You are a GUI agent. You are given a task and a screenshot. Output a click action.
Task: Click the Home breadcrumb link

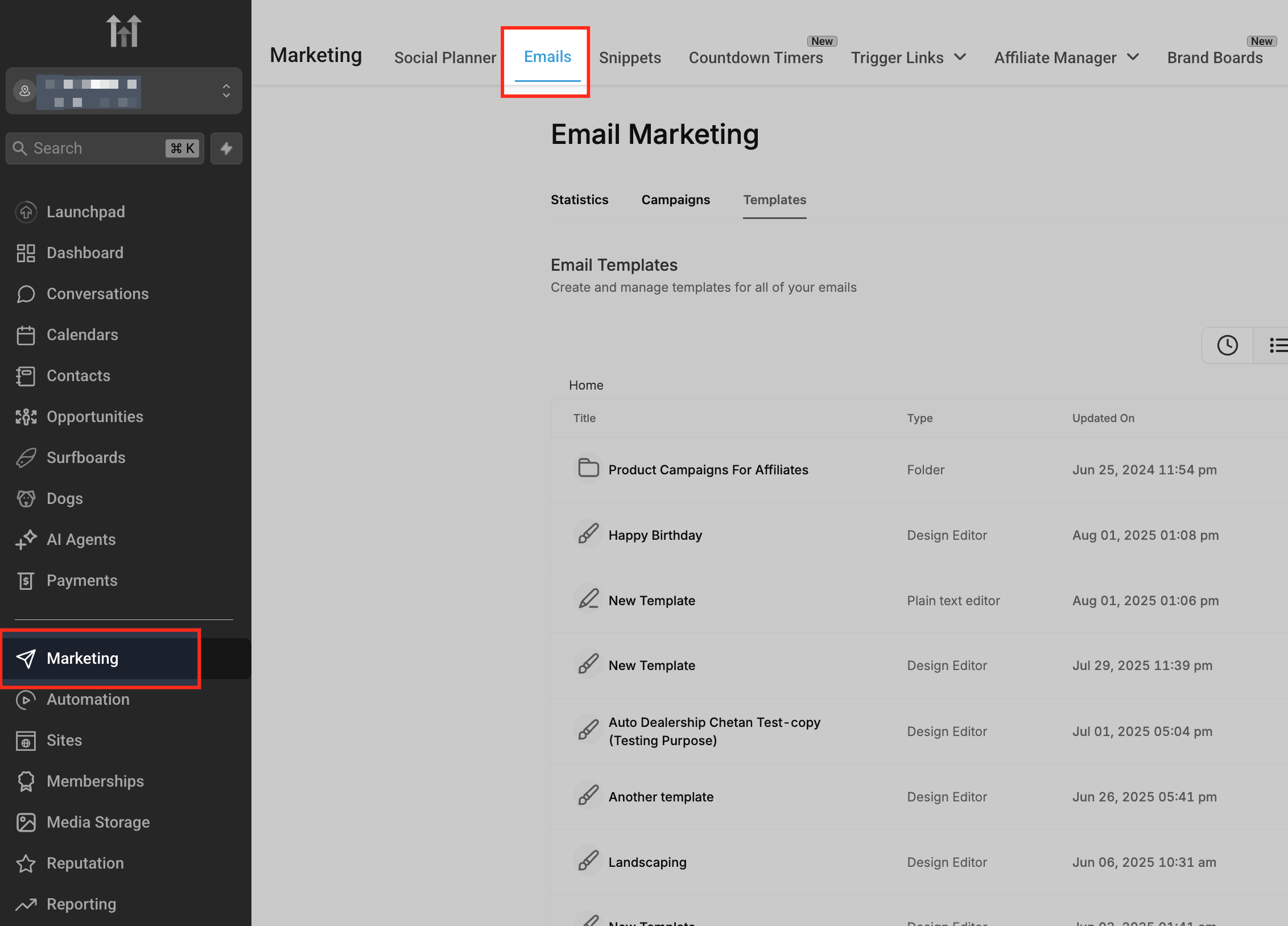pyautogui.click(x=586, y=385)
